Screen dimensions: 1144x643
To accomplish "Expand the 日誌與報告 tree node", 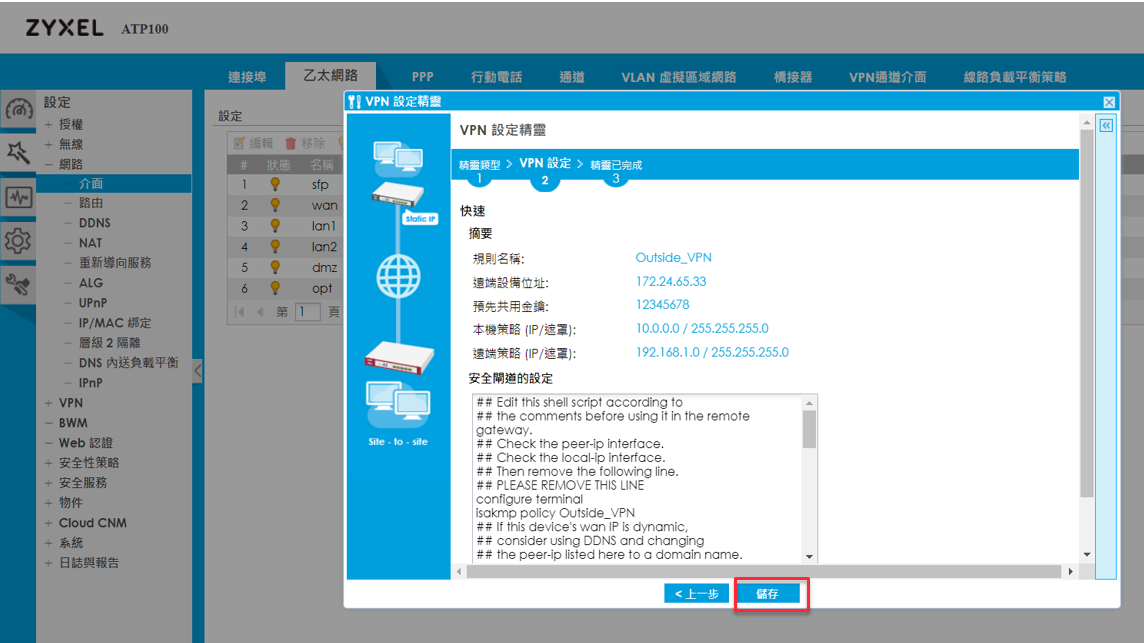I will click(x=48, y=563).
